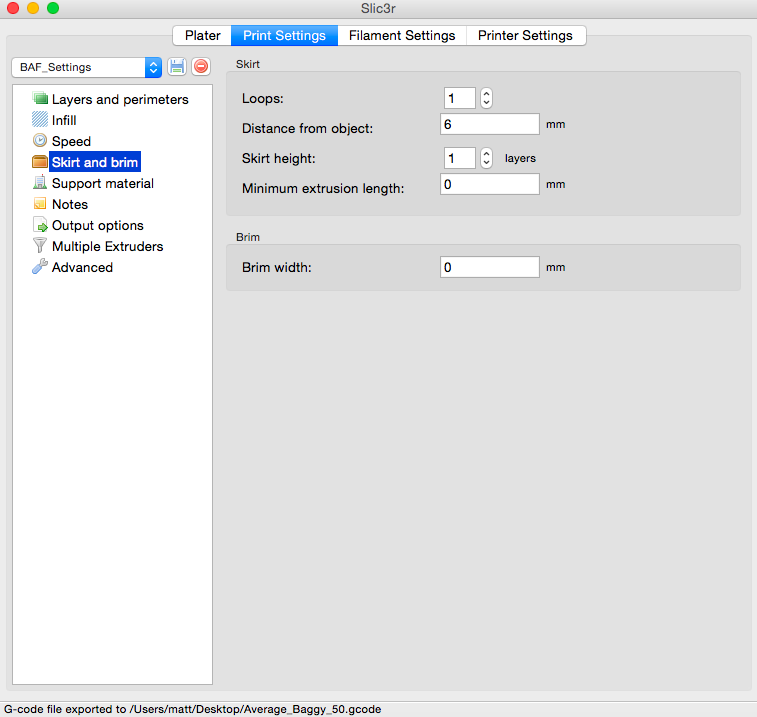Click the Advanced wrench icon
The width and height of the screenshot is (757, 717).
click(x=40, y=267)
